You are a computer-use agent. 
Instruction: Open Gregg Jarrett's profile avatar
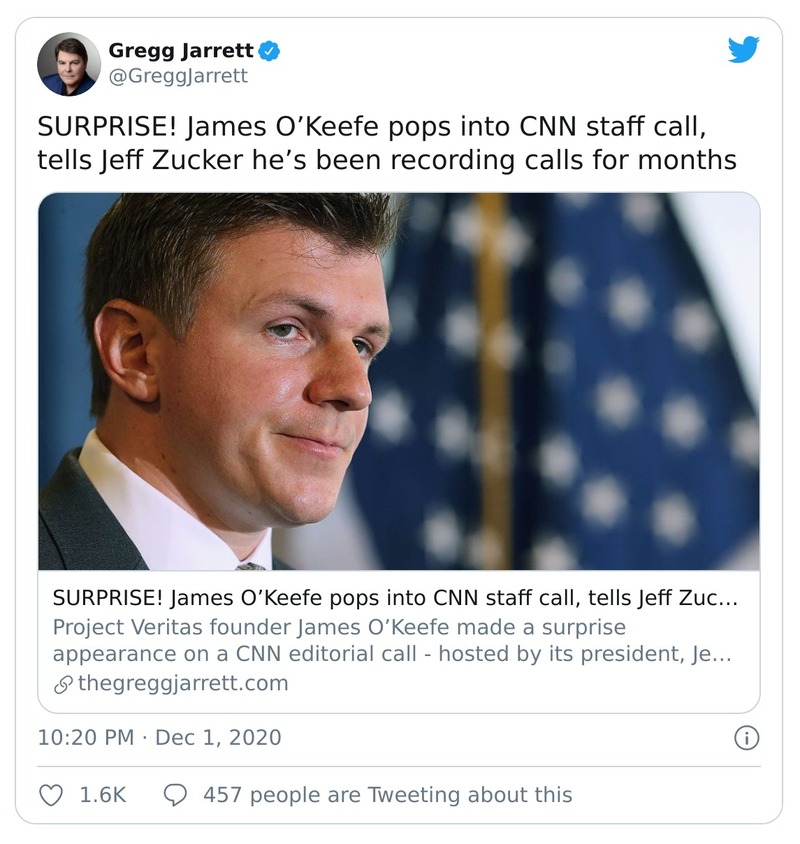tap(69, 64)
